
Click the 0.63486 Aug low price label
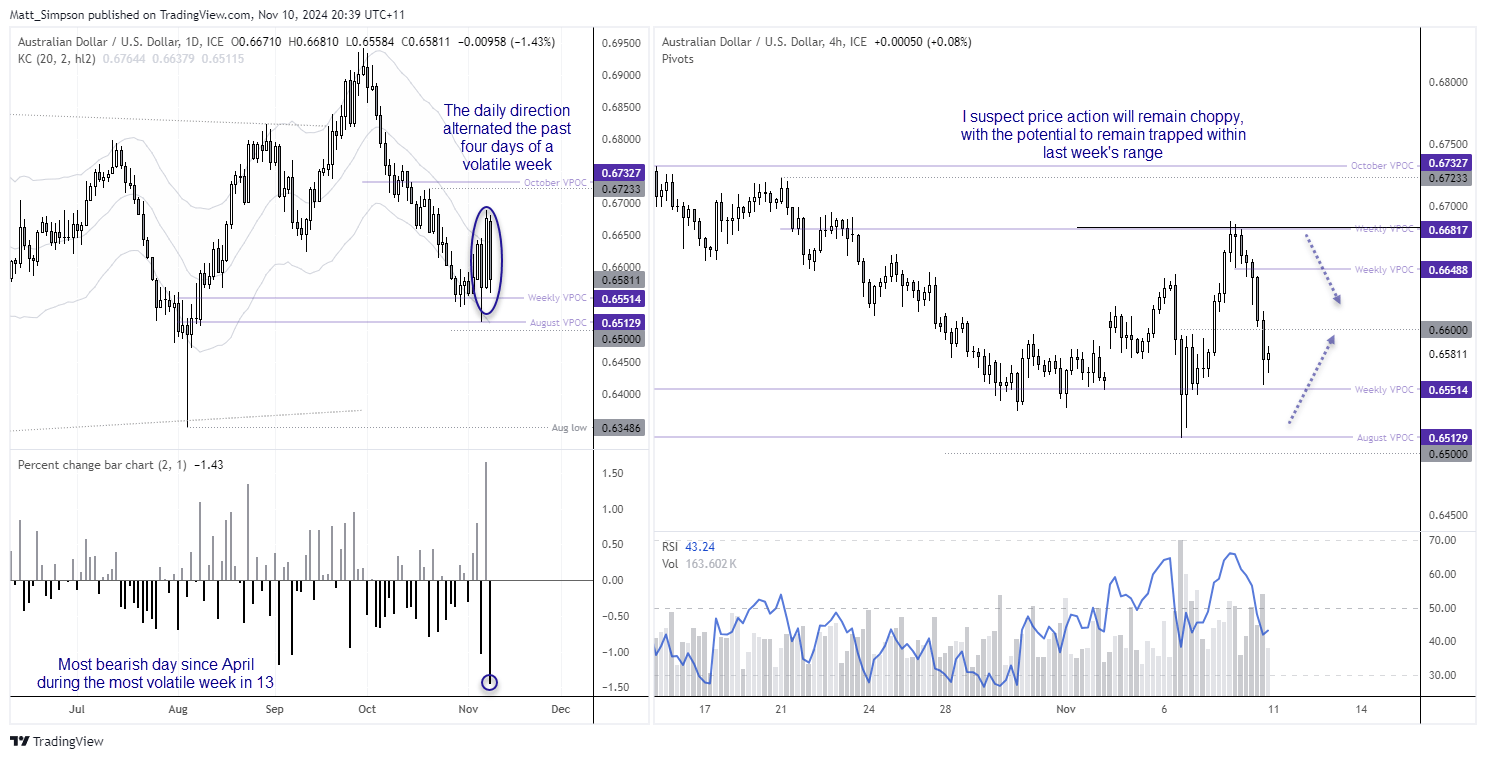click(620, 428)
